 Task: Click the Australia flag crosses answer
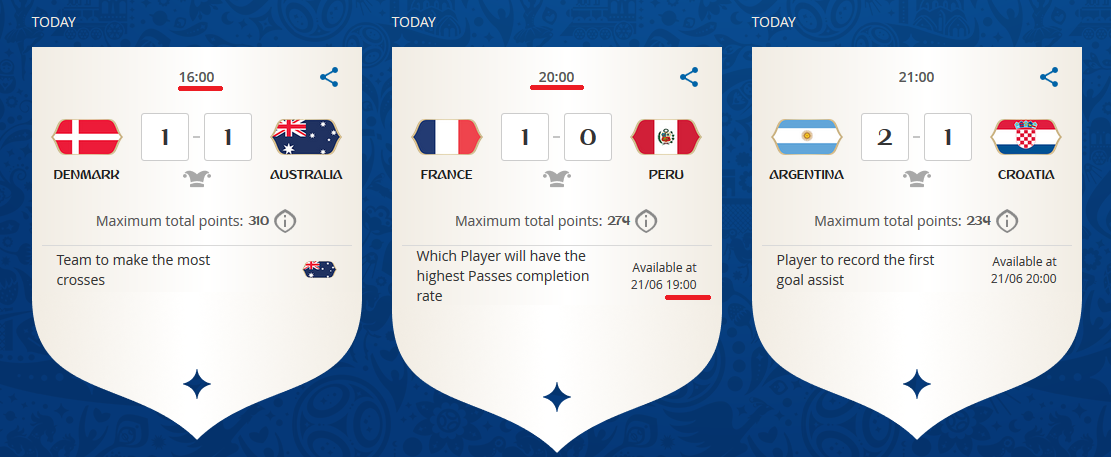point(320,269)
